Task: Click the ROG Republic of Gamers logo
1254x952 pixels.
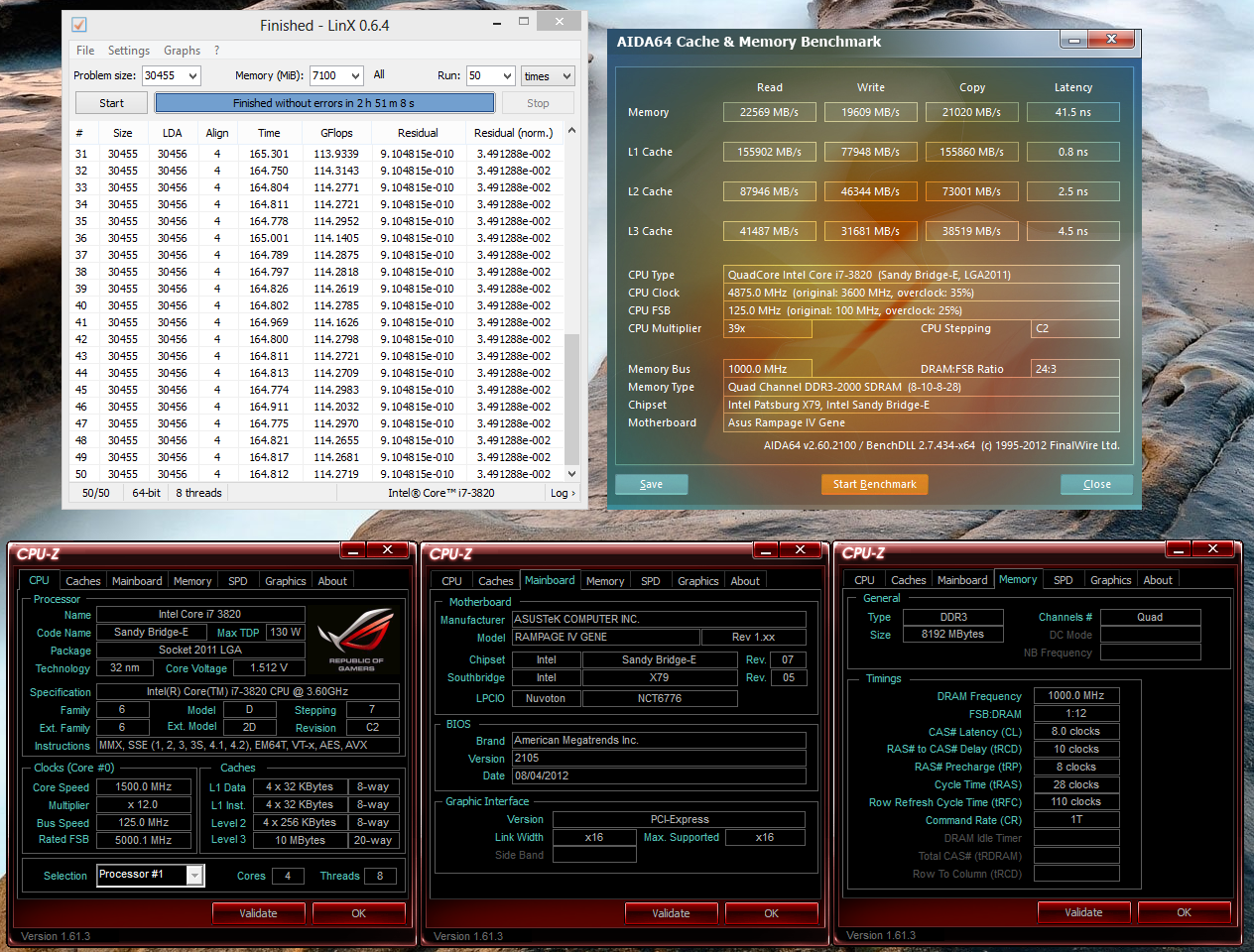Action: [x=356, y=641]
